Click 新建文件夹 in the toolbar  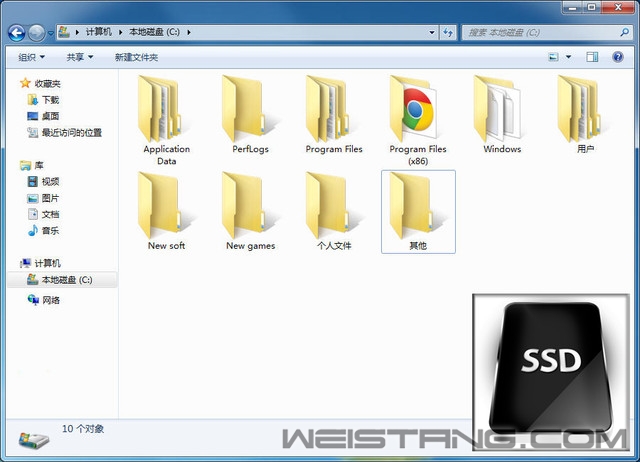point(136,58)
